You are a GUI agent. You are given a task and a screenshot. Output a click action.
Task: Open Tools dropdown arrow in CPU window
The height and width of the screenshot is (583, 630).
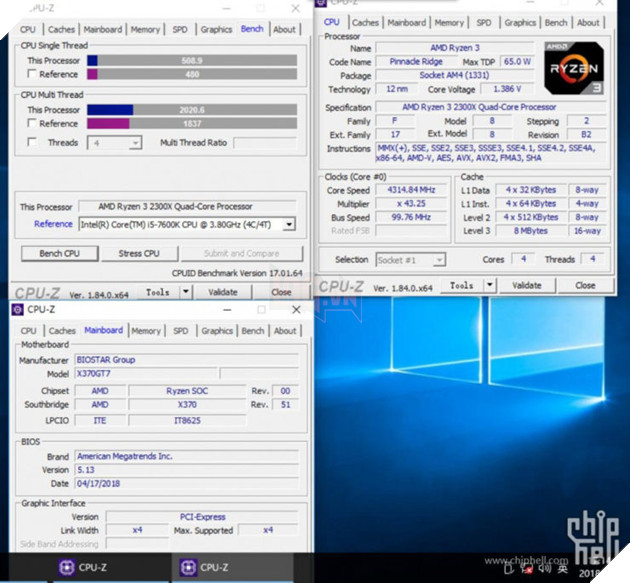click(489, 285)
